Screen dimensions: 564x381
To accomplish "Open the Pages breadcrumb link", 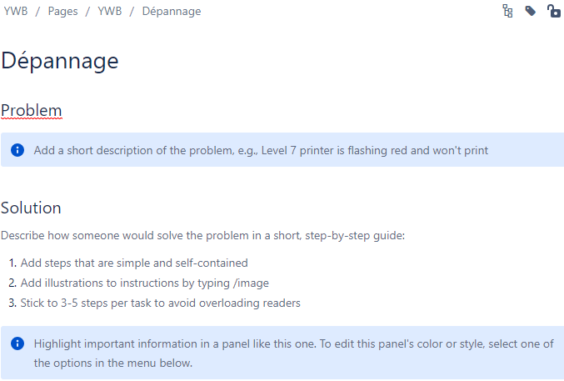I will coord(63,11).
